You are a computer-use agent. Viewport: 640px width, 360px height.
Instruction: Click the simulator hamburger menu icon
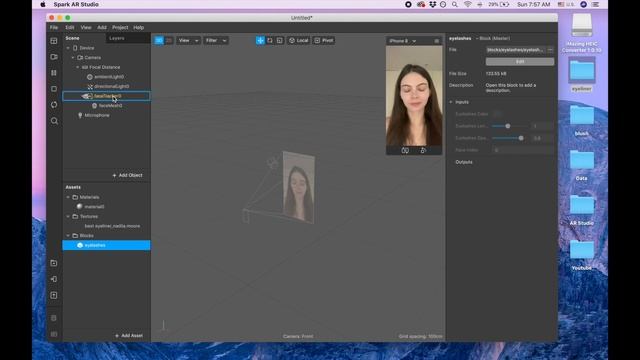click(x=437, y=41)
